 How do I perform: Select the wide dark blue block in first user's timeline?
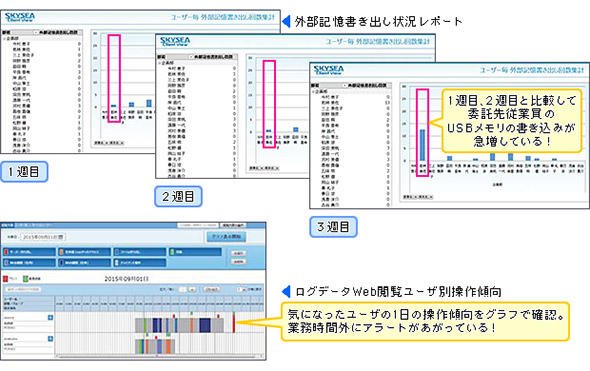pos(205,325)
